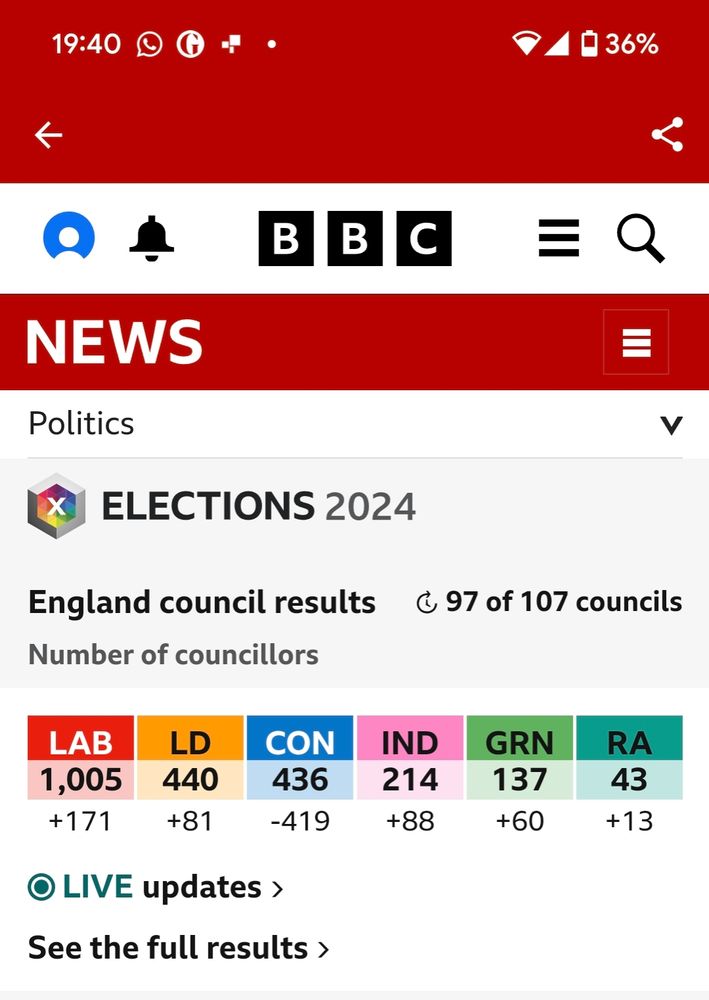The image size is (709, 1000).
Task: Tap the NEWS banner title
Action: (114, 342)
